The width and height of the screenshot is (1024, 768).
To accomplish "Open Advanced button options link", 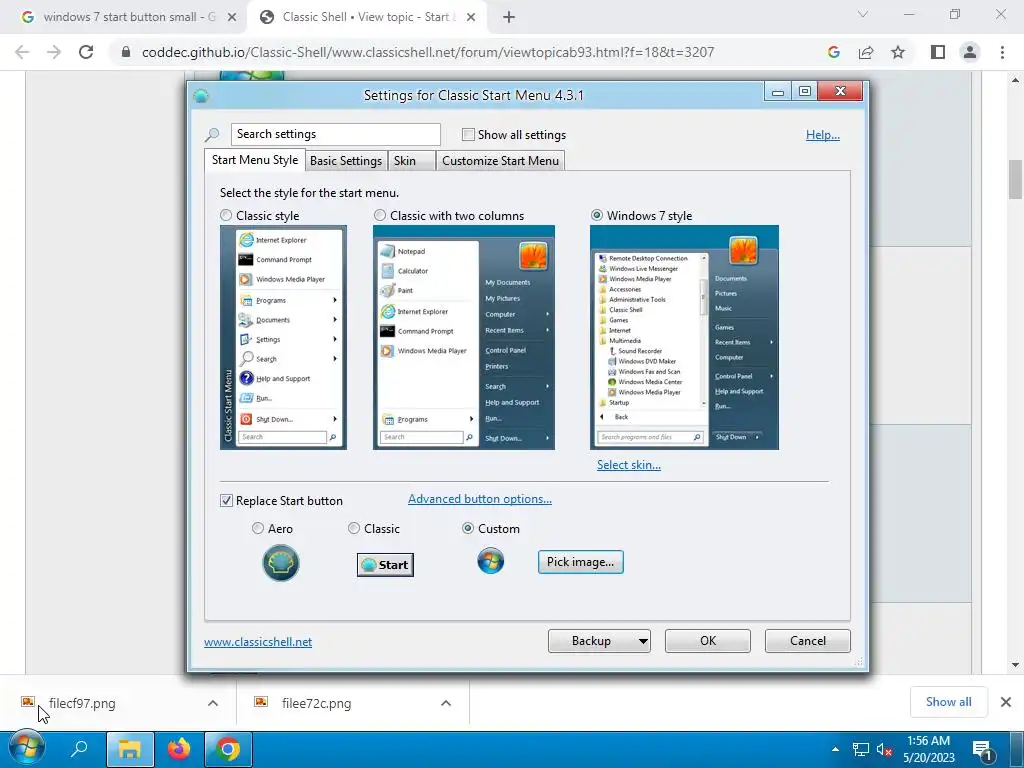I will [480, 499].
